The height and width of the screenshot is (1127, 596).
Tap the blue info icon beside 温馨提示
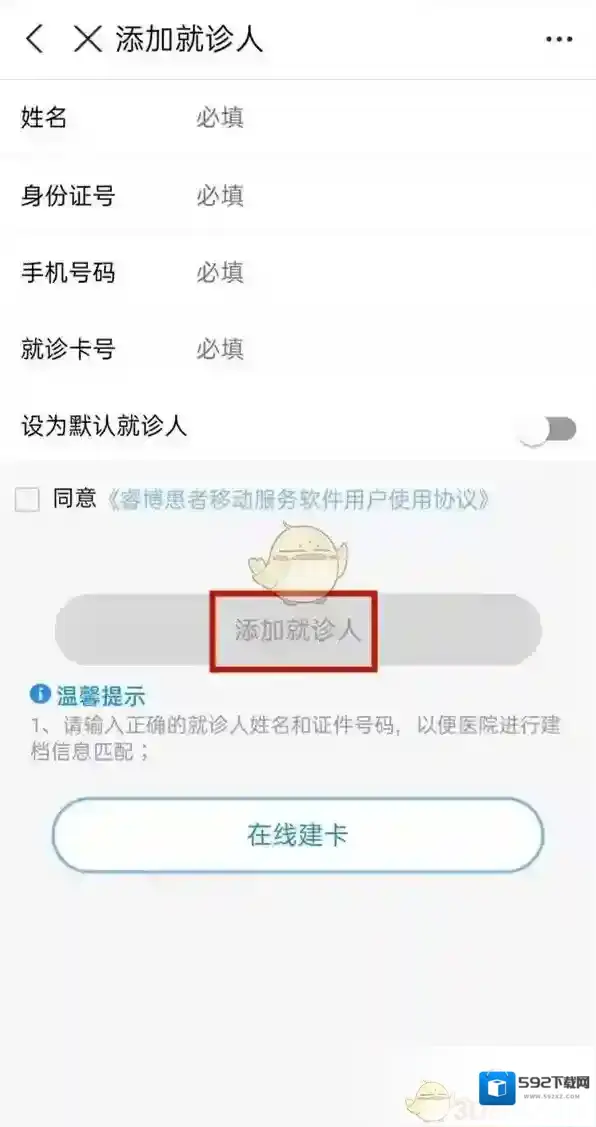coord(40,694)
